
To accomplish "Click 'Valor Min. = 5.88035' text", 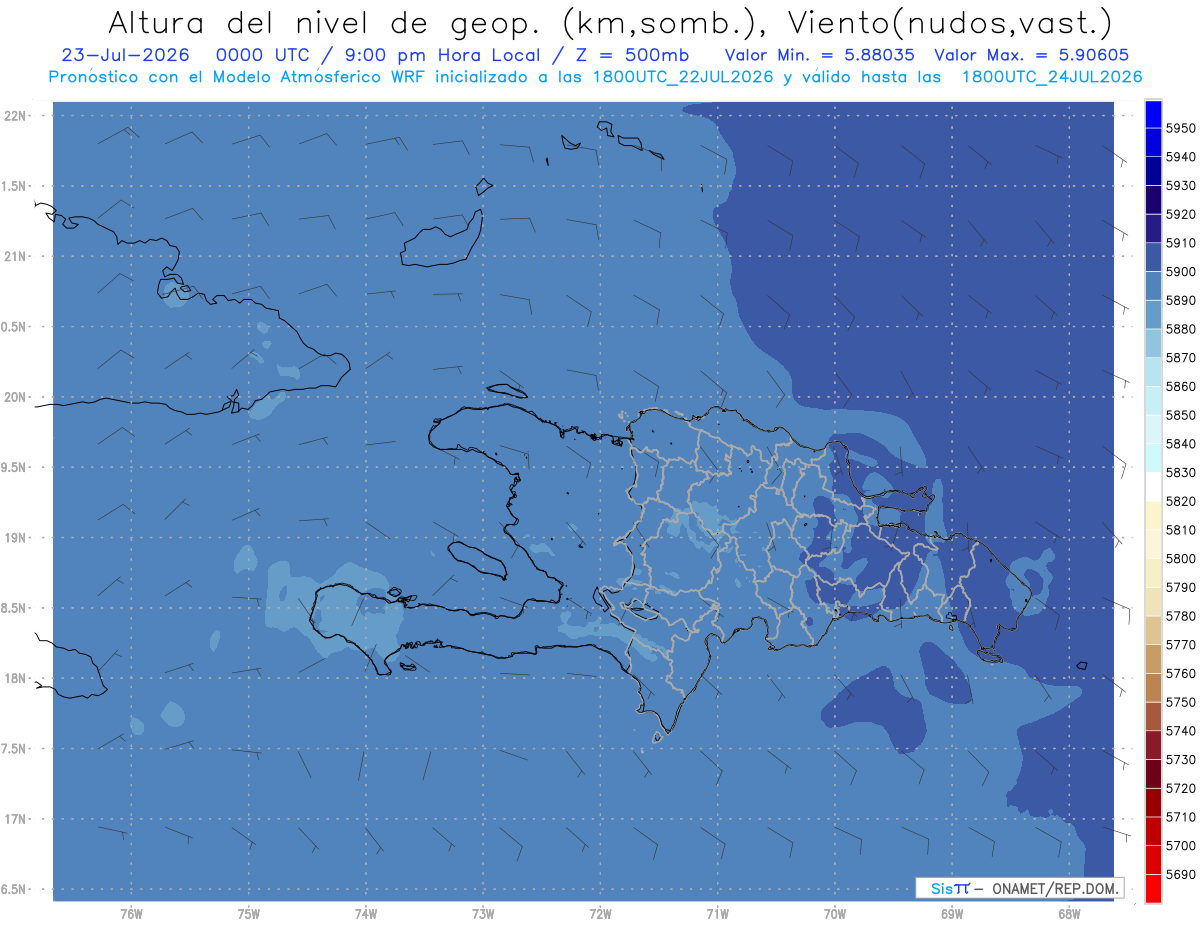I will tap(818, 54).
